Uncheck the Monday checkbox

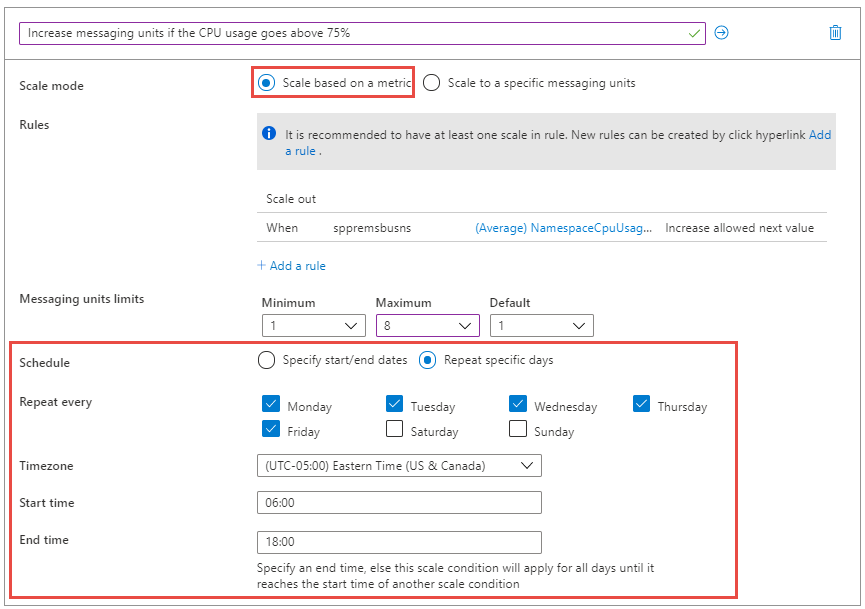271,404
